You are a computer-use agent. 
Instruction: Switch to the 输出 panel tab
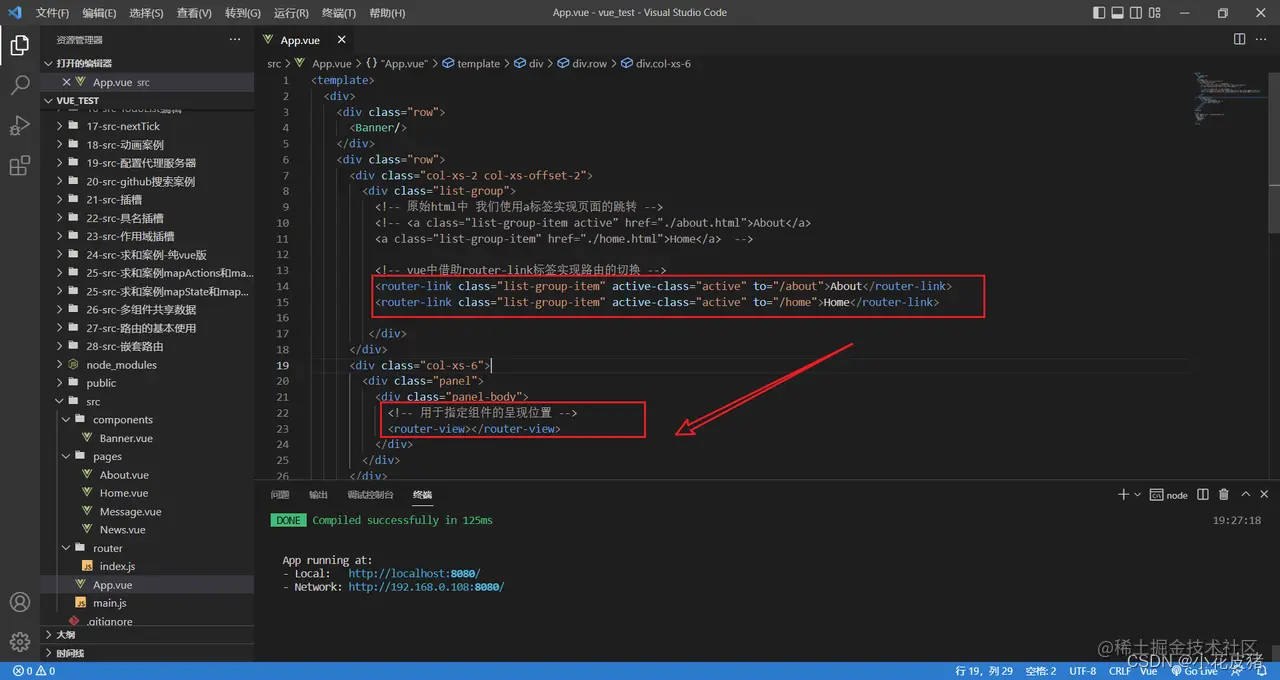click(x=318, y=495)
